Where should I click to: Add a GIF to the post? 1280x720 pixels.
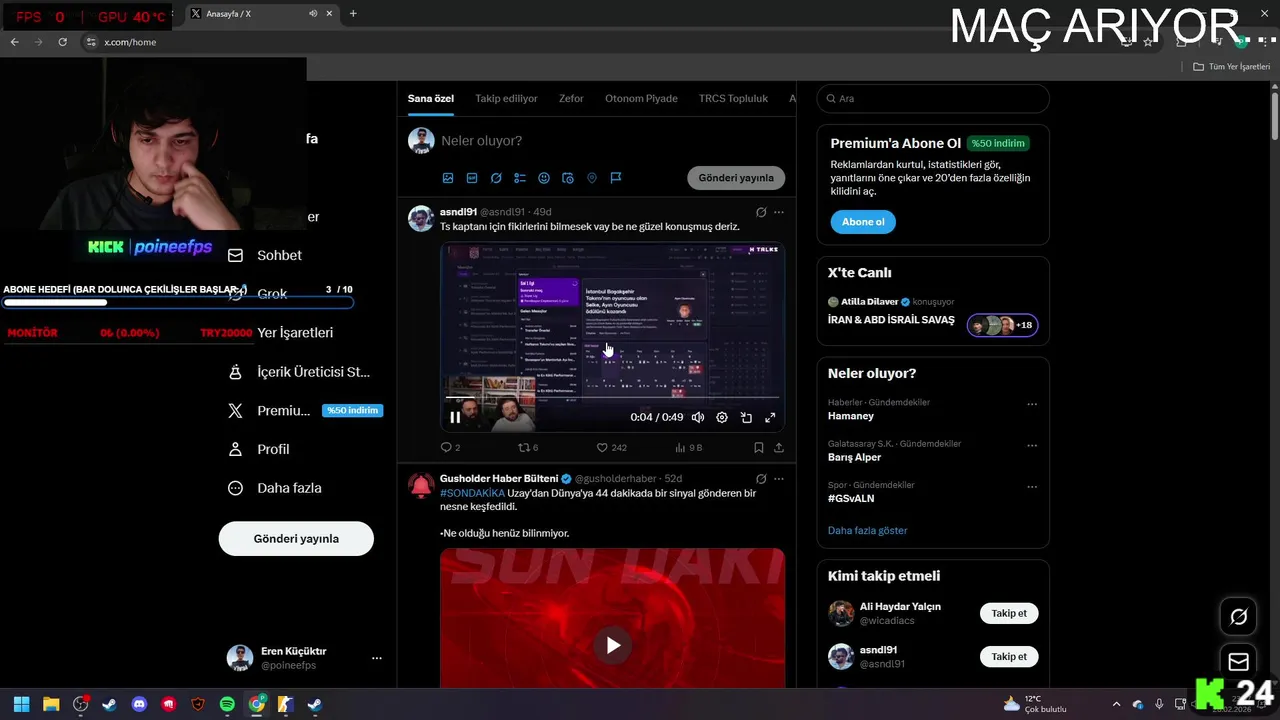tap(472, 178)
